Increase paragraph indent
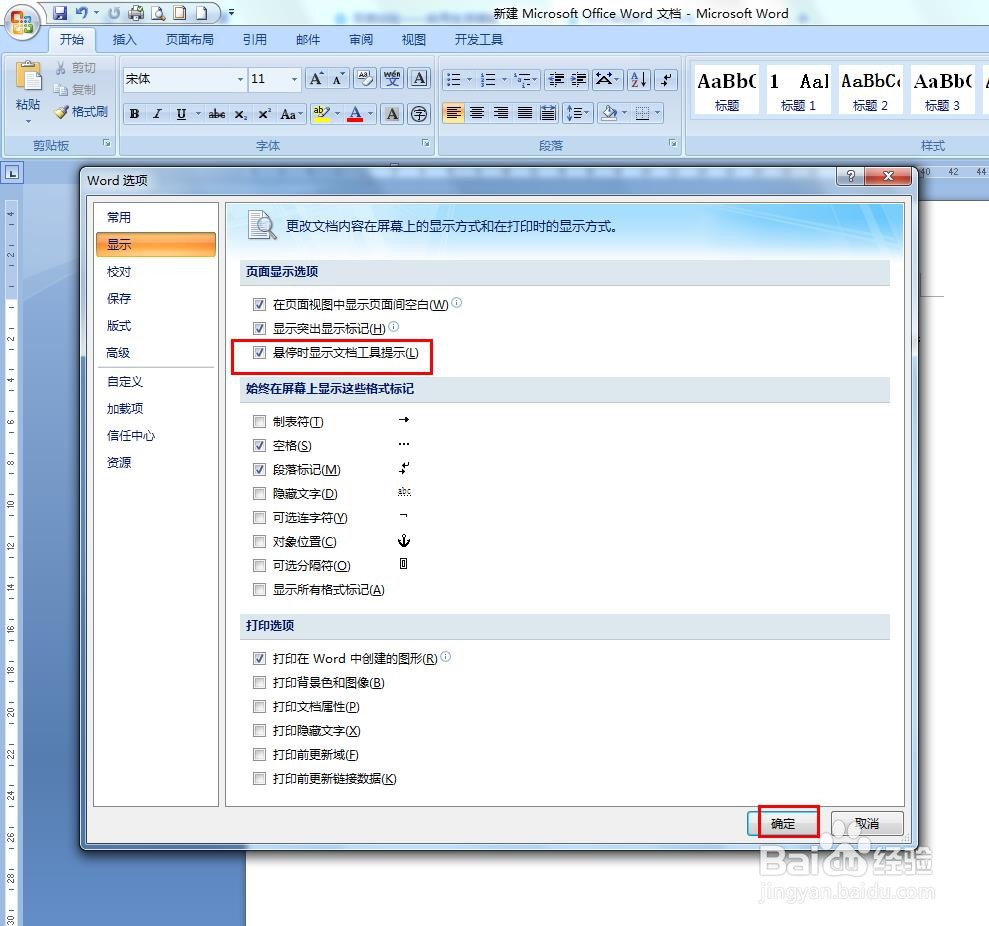 click(579, 79)
